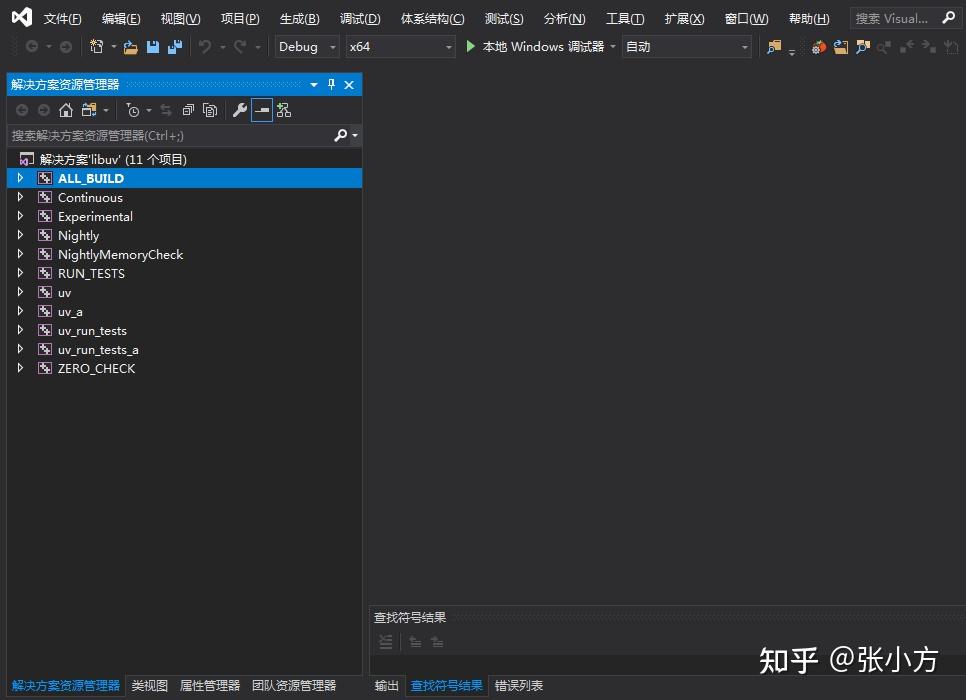Select the Properties wrench in Solution Explorer
The height and width of the screenshot is (700, 966).
(x=239, y=110)
